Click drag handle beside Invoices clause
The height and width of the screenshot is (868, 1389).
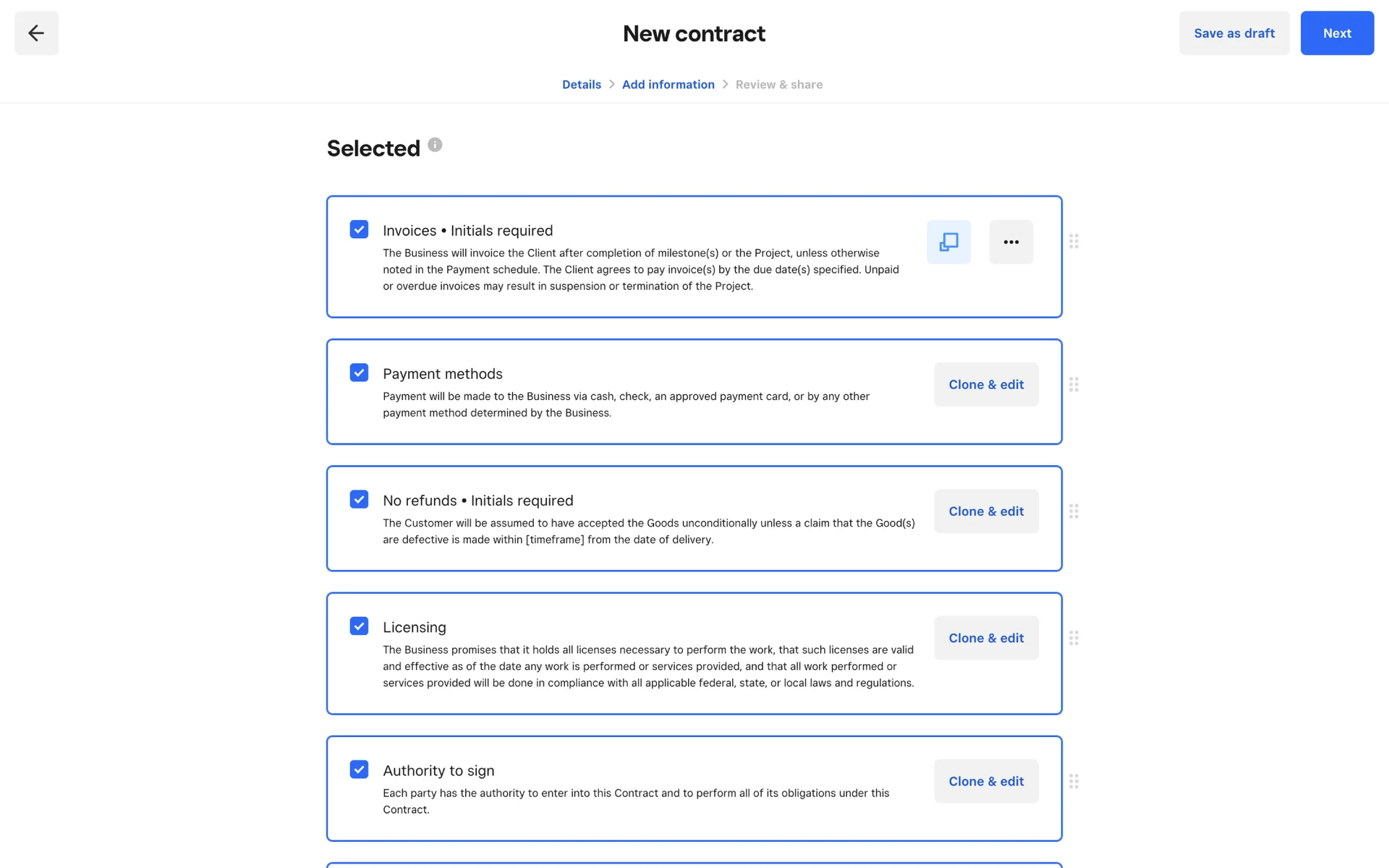(x=1074, y=242)
